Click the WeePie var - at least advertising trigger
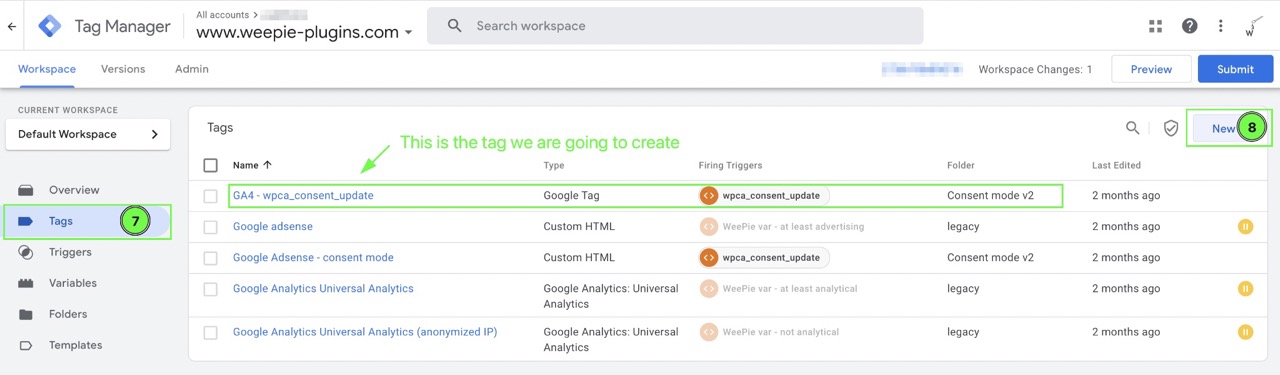This screenshot has width=1280, height=375. 782,227
